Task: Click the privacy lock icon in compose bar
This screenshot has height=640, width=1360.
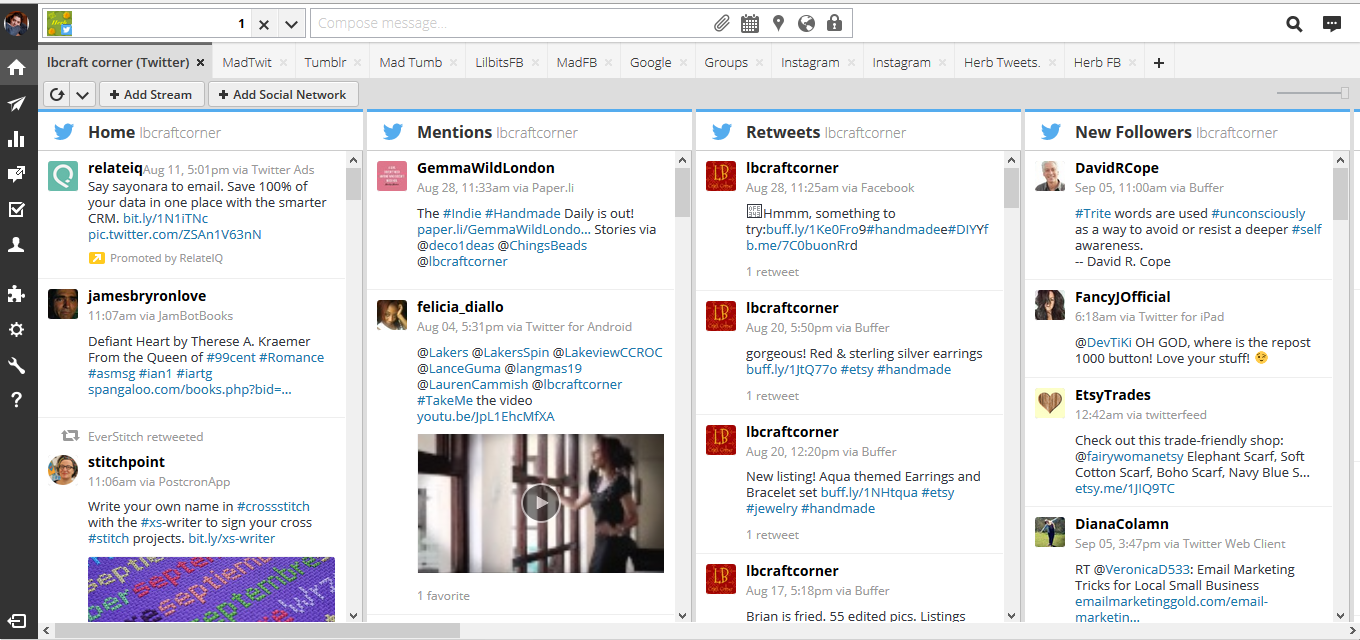Action: tap(834, 23)
